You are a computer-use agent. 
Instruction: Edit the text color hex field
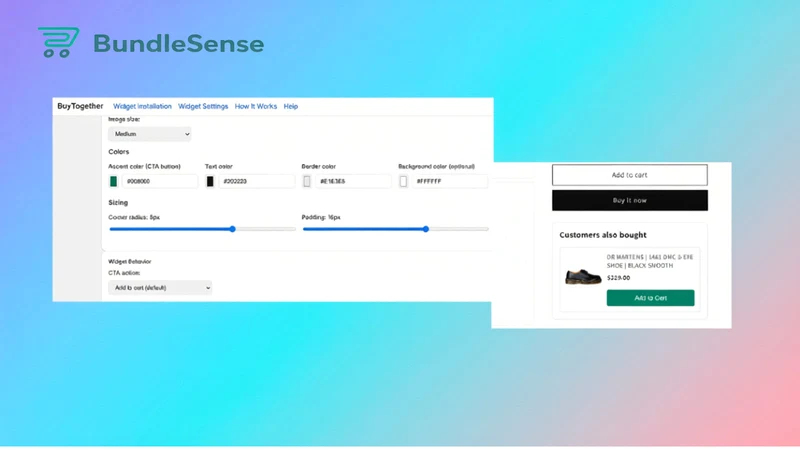pyautogui.click(x=257, y=181)
